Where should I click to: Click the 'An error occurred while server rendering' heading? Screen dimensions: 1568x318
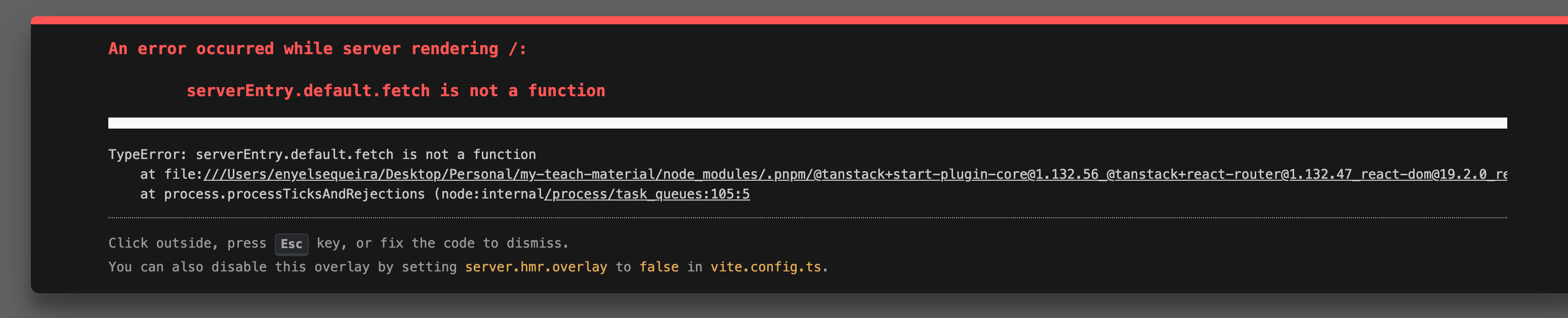pos(316,49)
